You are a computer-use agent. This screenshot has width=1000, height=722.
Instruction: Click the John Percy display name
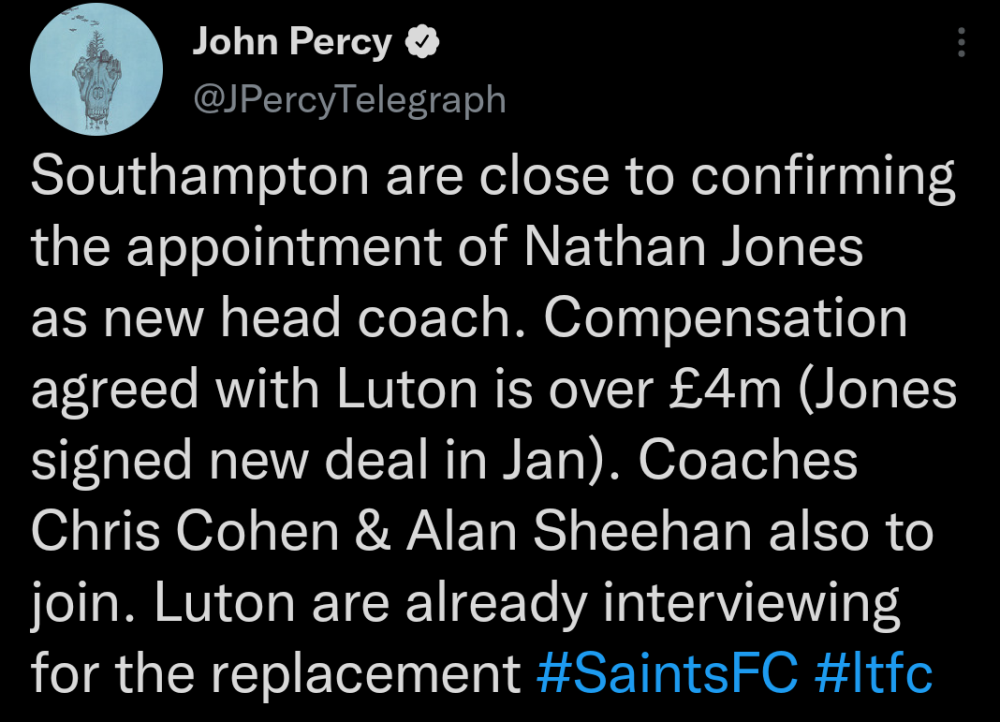point(291,43)
